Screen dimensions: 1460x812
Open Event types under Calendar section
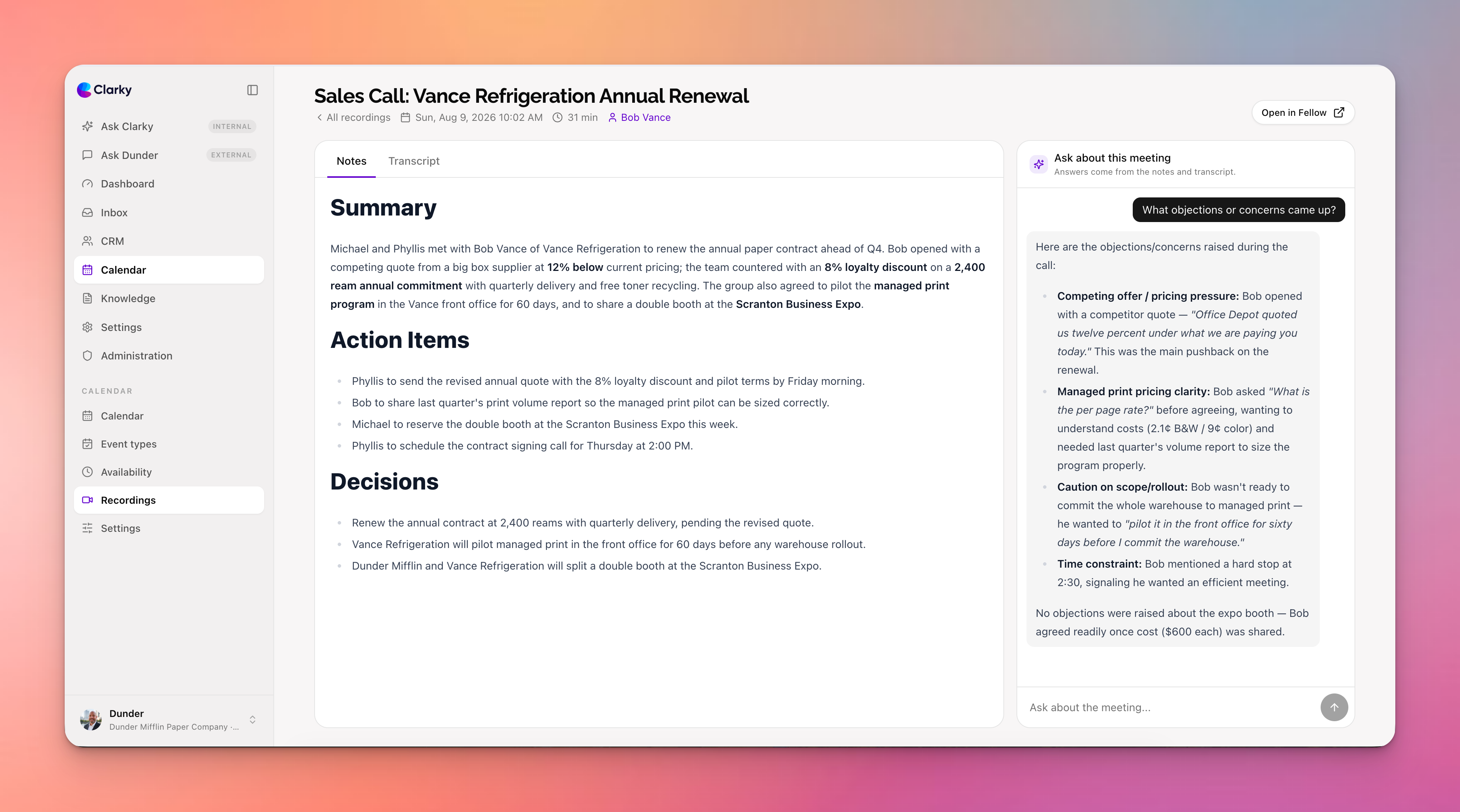169,444
